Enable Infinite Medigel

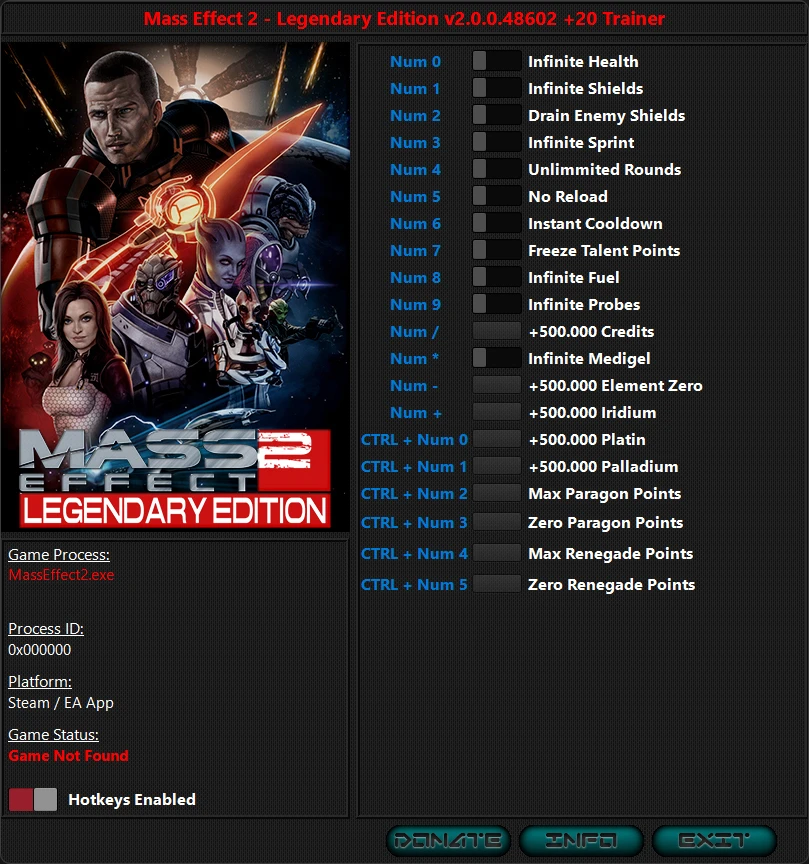click(x=497, y=358)
